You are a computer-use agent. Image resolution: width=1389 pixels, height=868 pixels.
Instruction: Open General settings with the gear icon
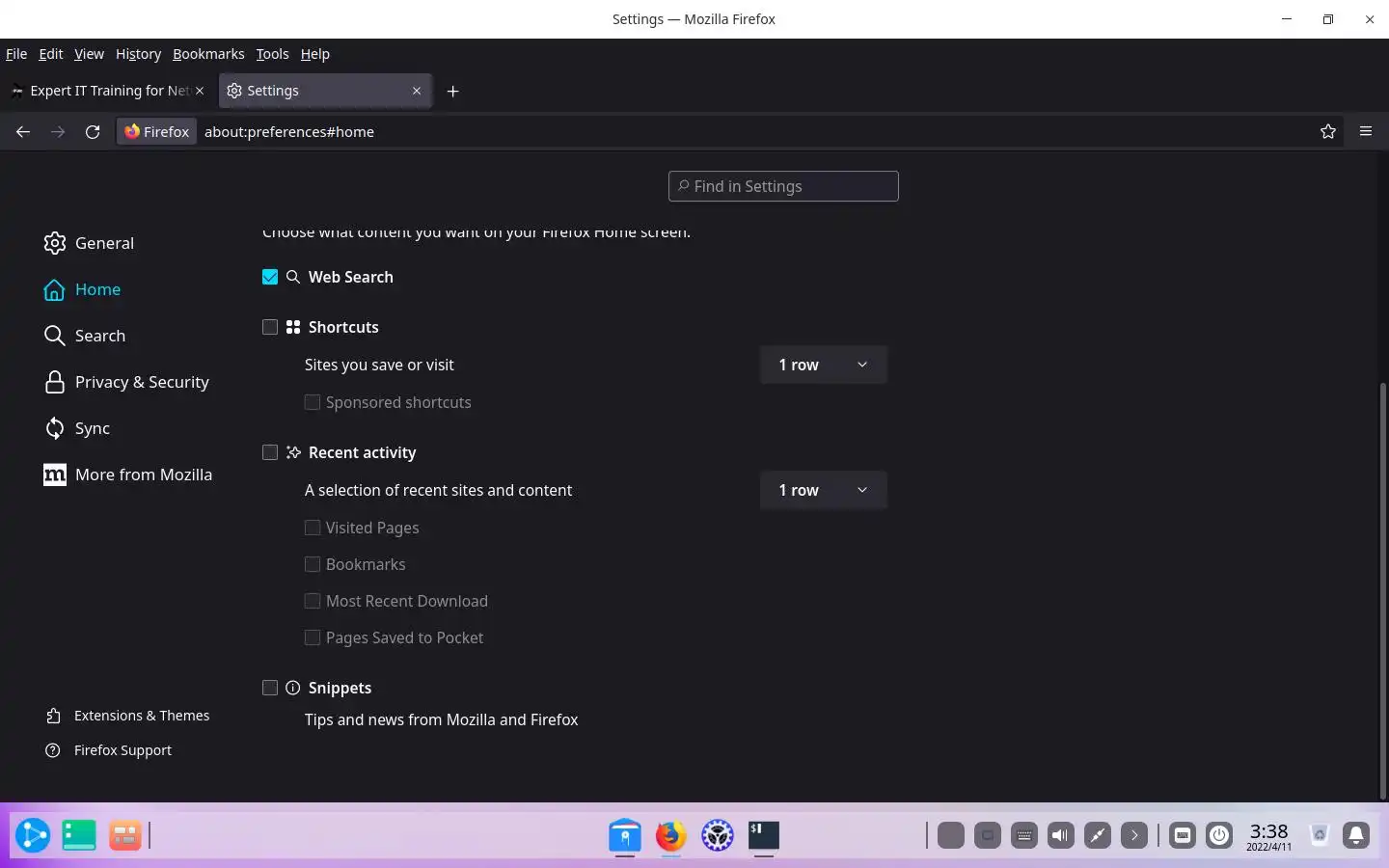[x=55, y=243]
